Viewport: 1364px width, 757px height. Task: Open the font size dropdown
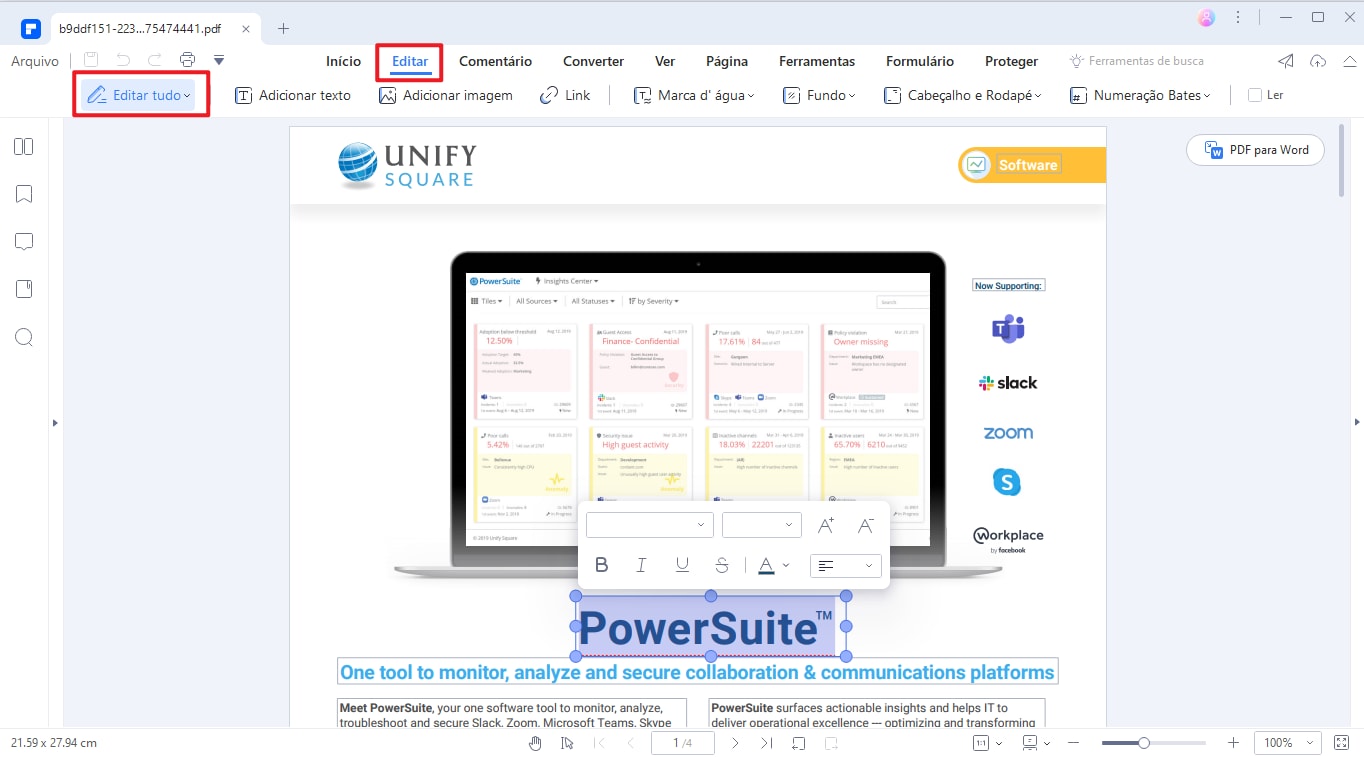pos(762,525)
